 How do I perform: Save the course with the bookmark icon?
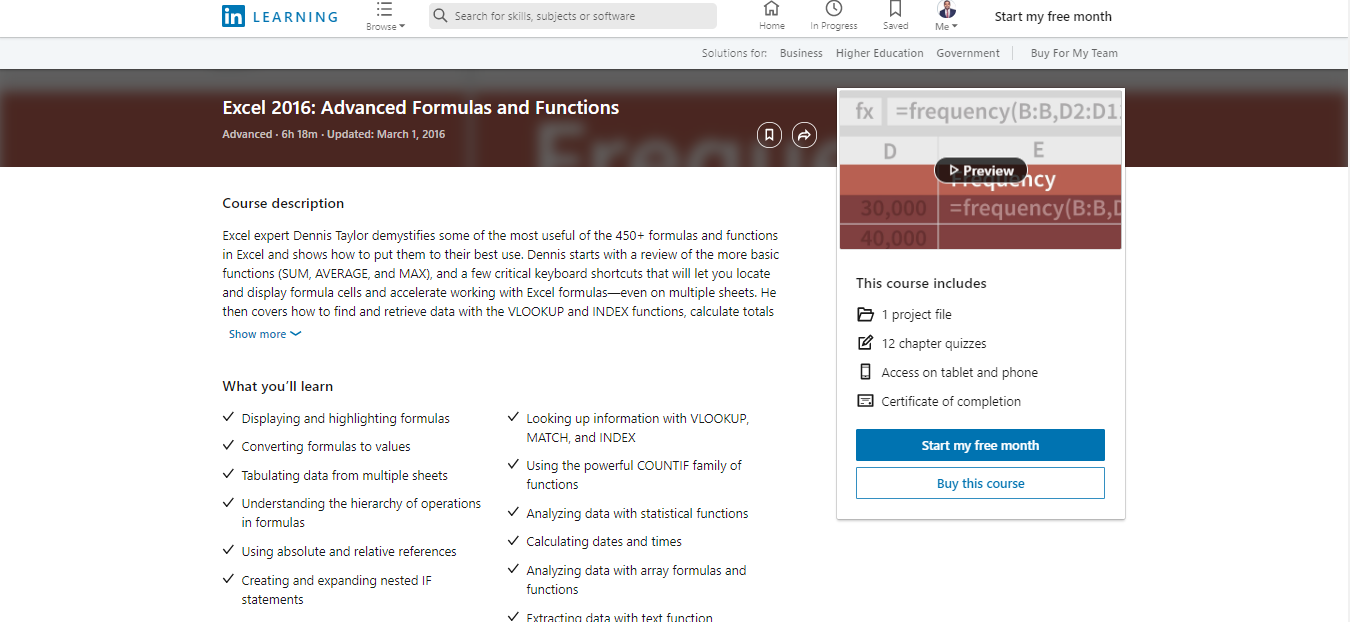click(x=769, y=134)
